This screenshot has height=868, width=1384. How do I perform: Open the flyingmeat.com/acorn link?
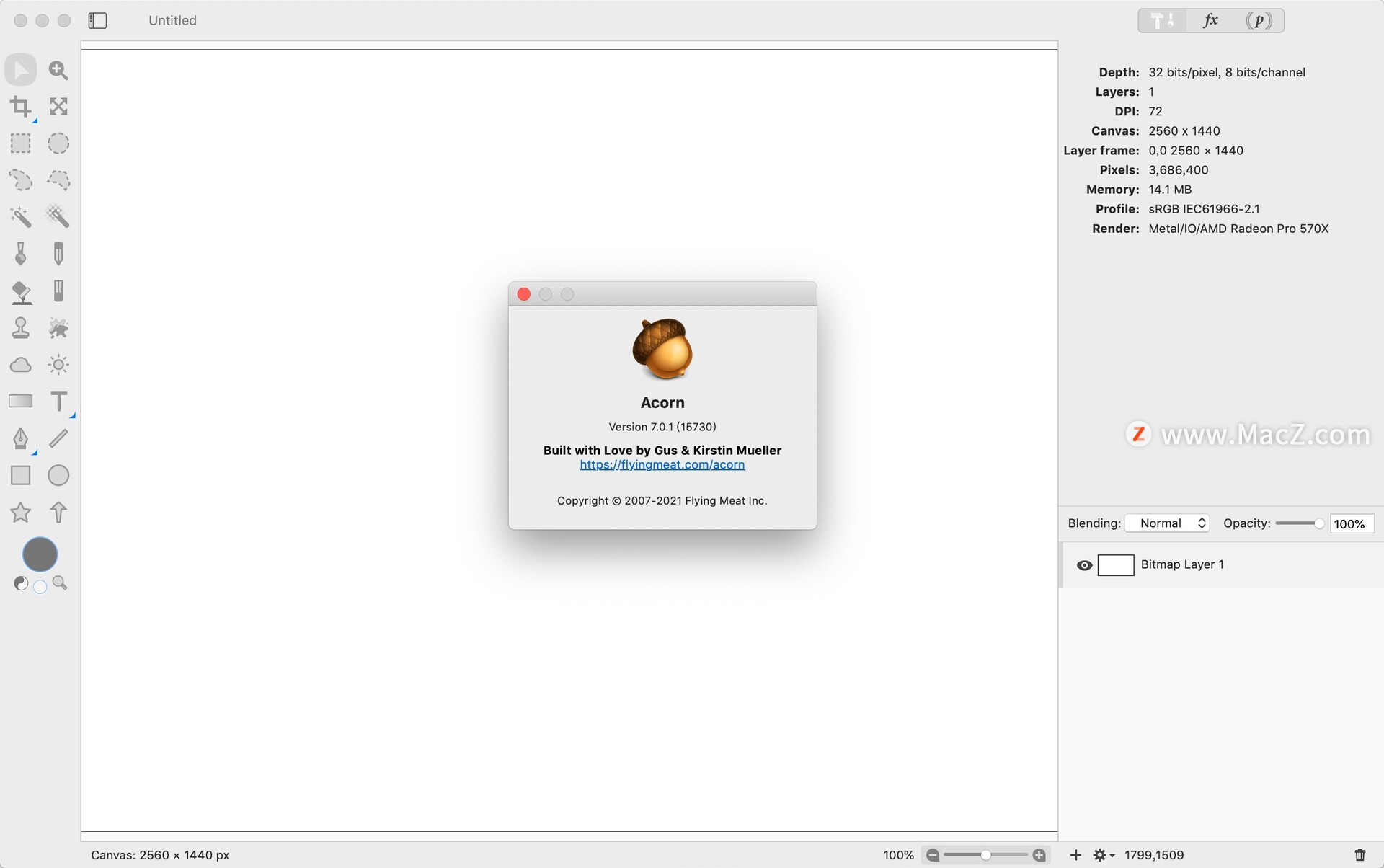tap(662, 464)
